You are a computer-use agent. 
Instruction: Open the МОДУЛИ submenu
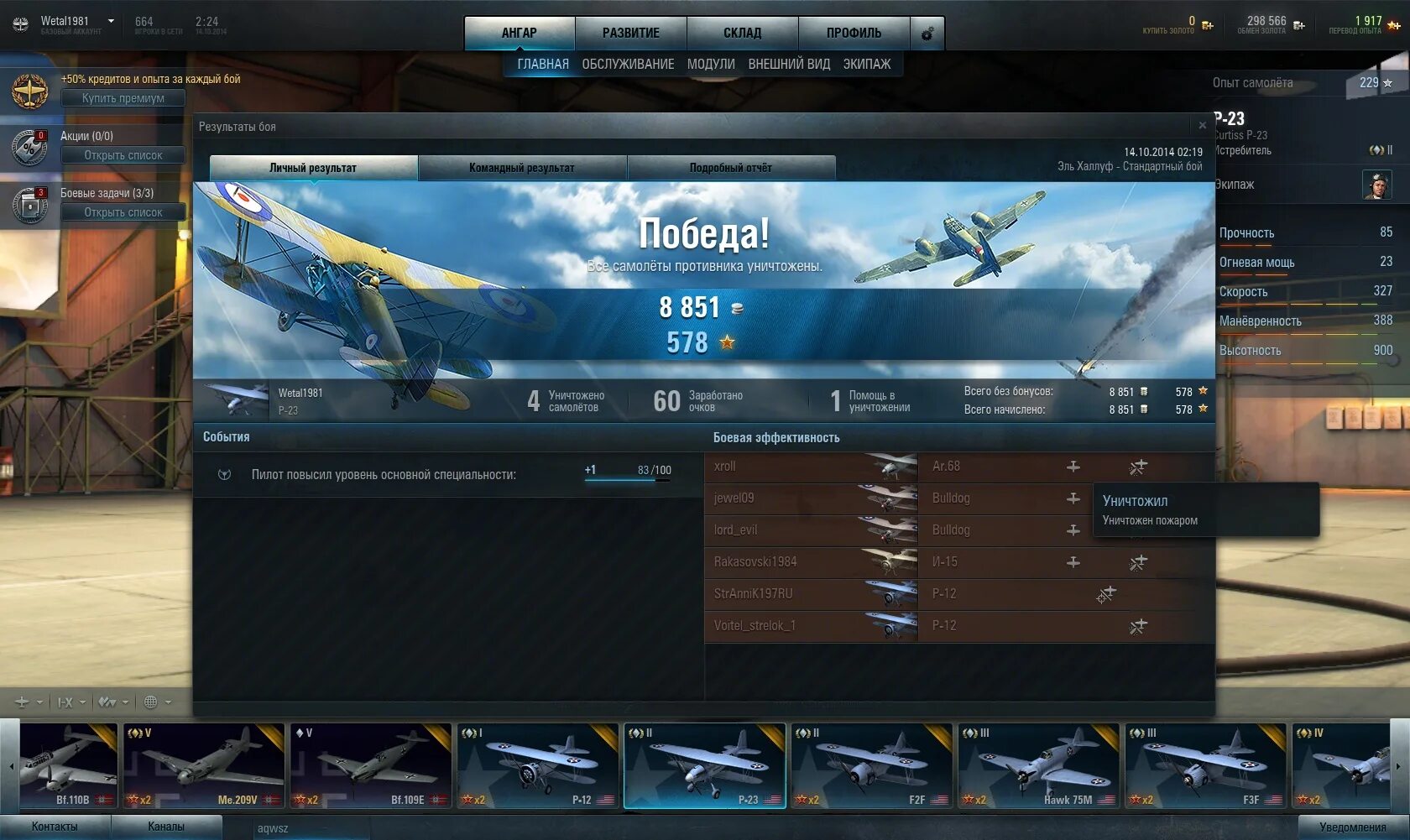(x=711, y=65)
